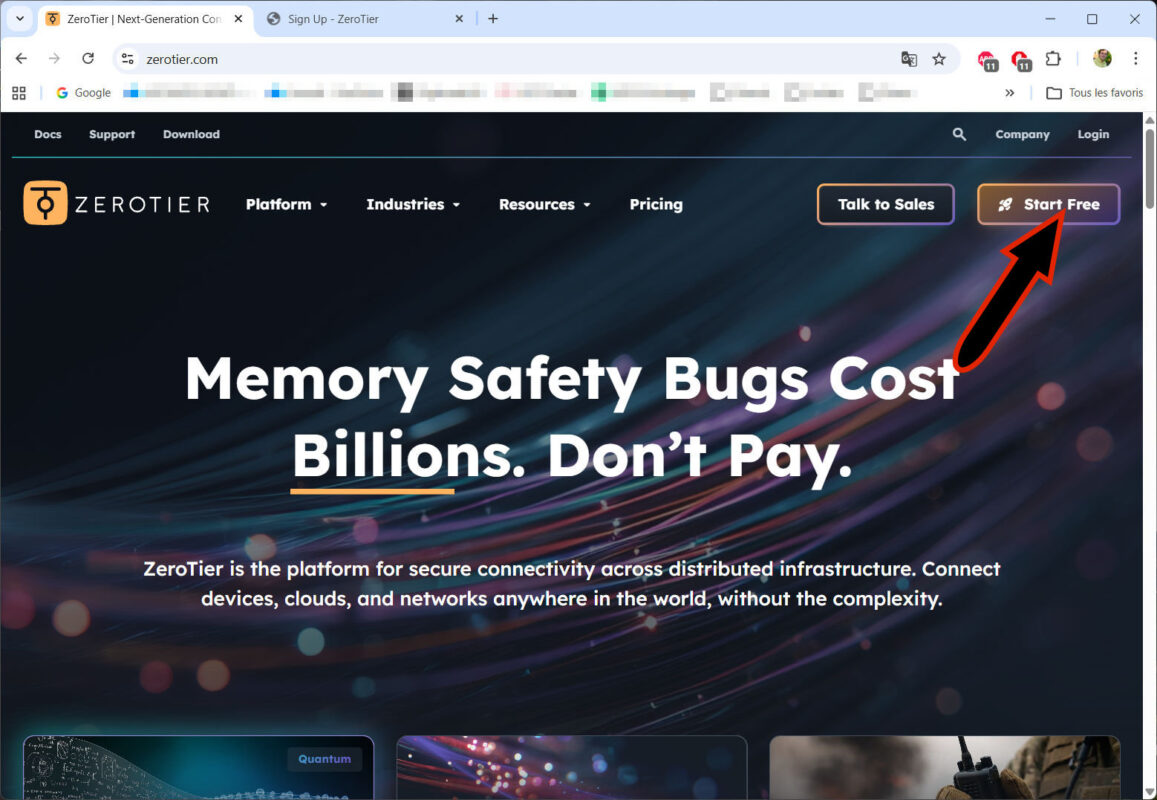Open the Support link
This screenshot has height=800, width=1157.
tap(112, 134)
